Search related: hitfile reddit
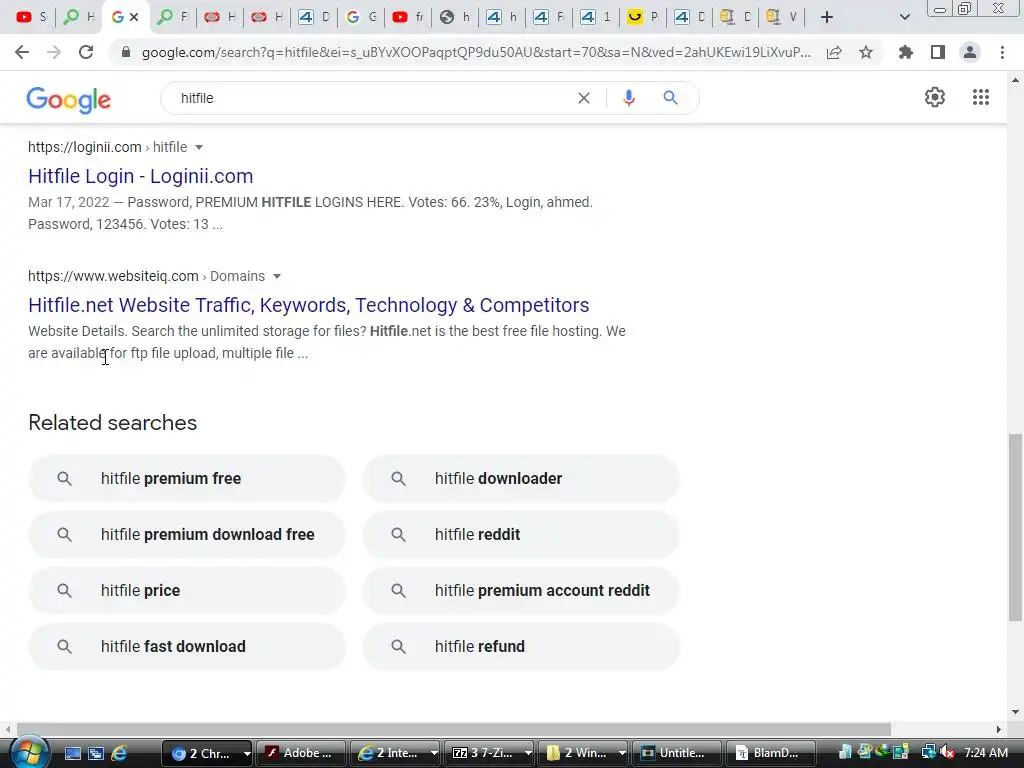Screen dimensions: 1024x768 pyautogui.click(x=521, y=535)
